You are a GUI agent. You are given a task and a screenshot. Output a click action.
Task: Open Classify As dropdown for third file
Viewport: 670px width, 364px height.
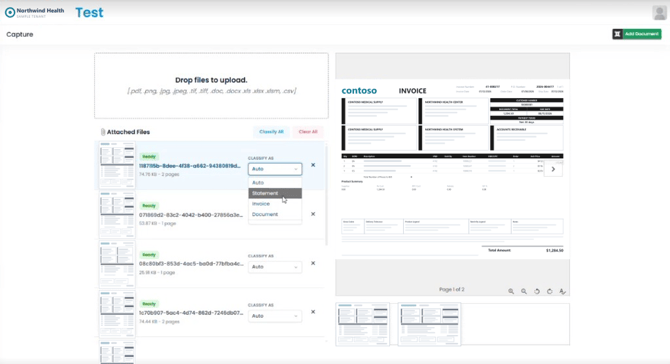pyautogui.click(x=275, y=267)
